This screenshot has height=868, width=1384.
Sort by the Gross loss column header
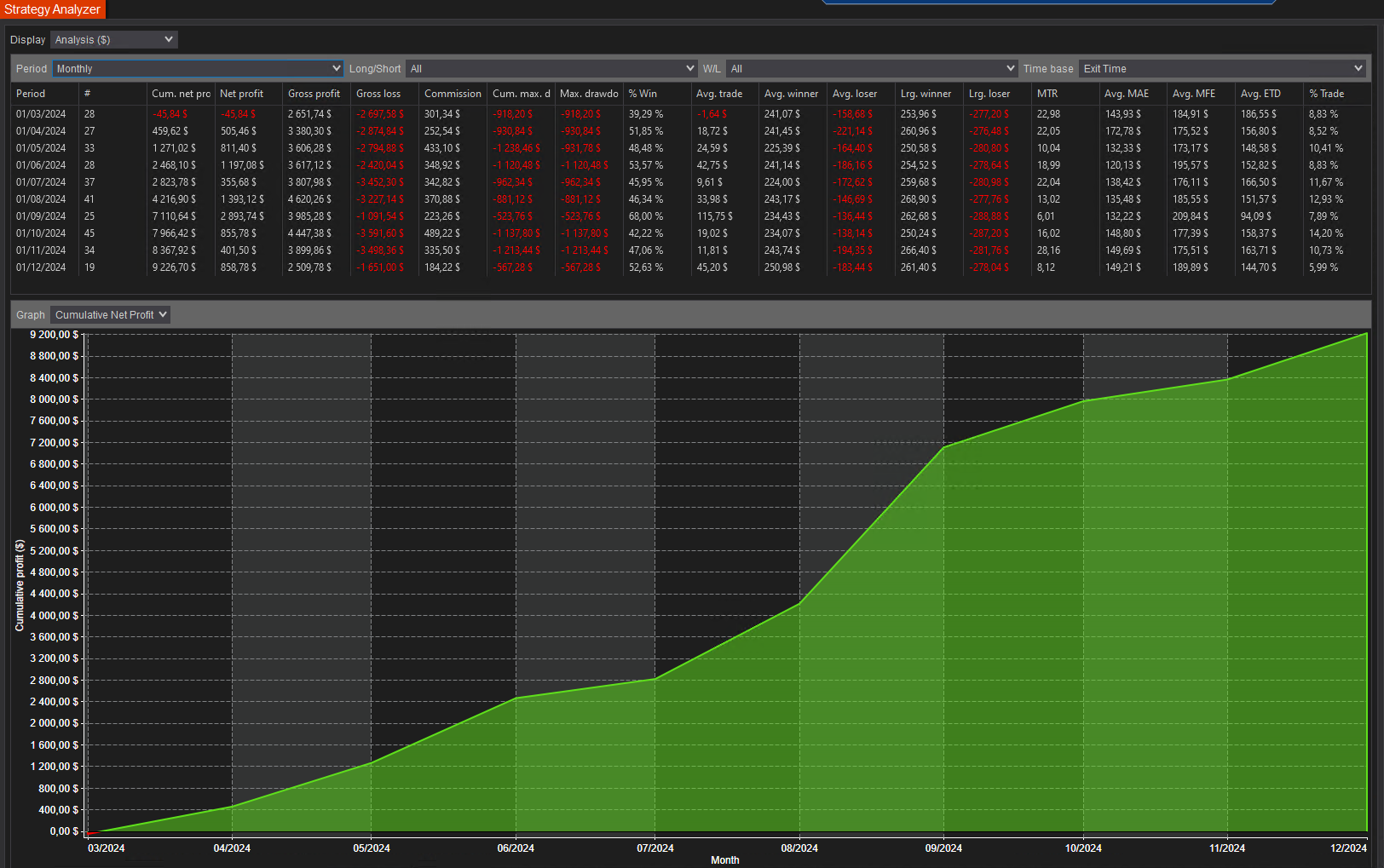coord(385,94)
